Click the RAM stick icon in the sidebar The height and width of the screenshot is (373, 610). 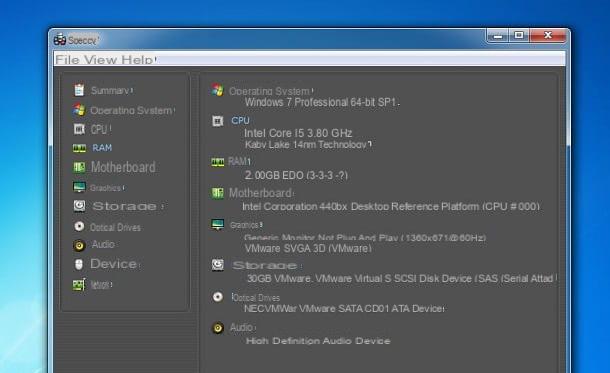pyautogui.click(x=79, y=148)
